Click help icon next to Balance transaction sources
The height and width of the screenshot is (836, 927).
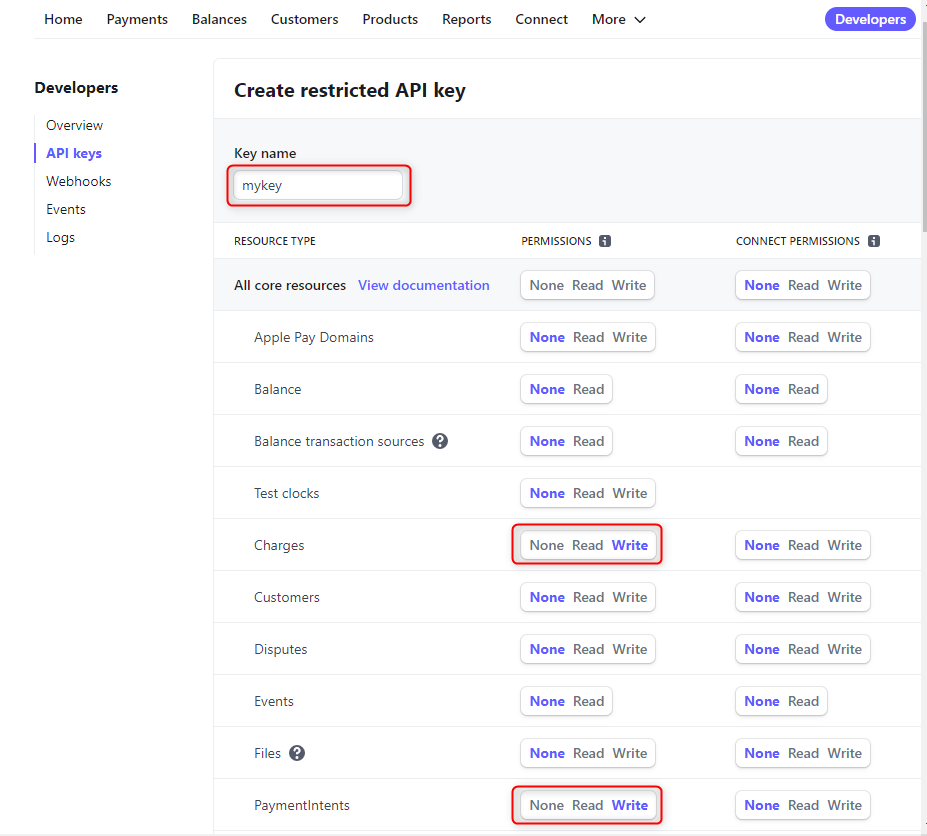440,441
